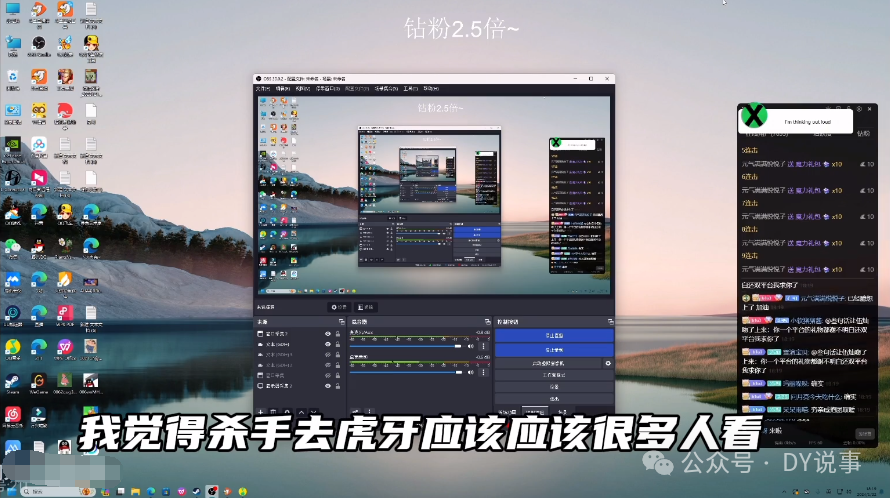This screenshot has width=890, height=498.
Task: Open Microsoft Edge from the taskbar
Action: click(150, 491)
